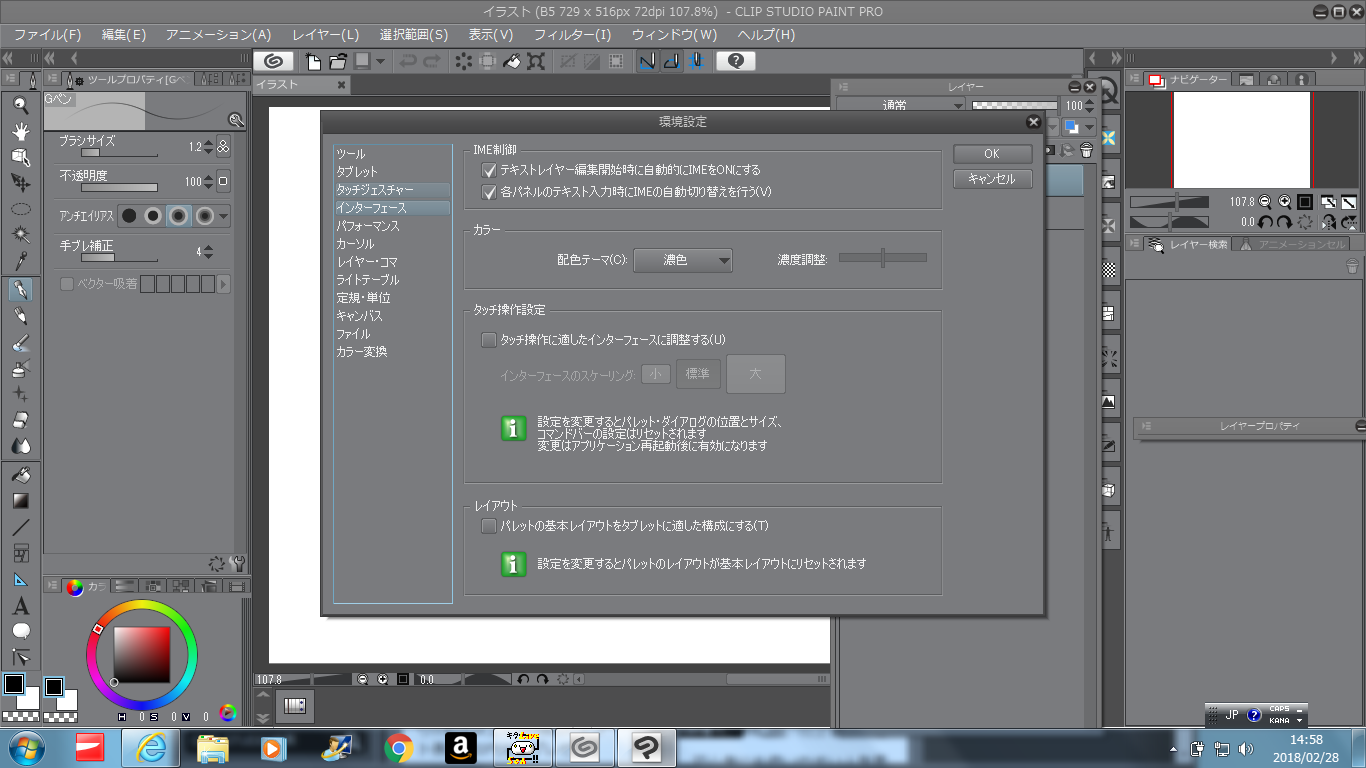Open Google Chrome from the taskbar
The image size is (1366, 768).
click(x=399, y=747)
